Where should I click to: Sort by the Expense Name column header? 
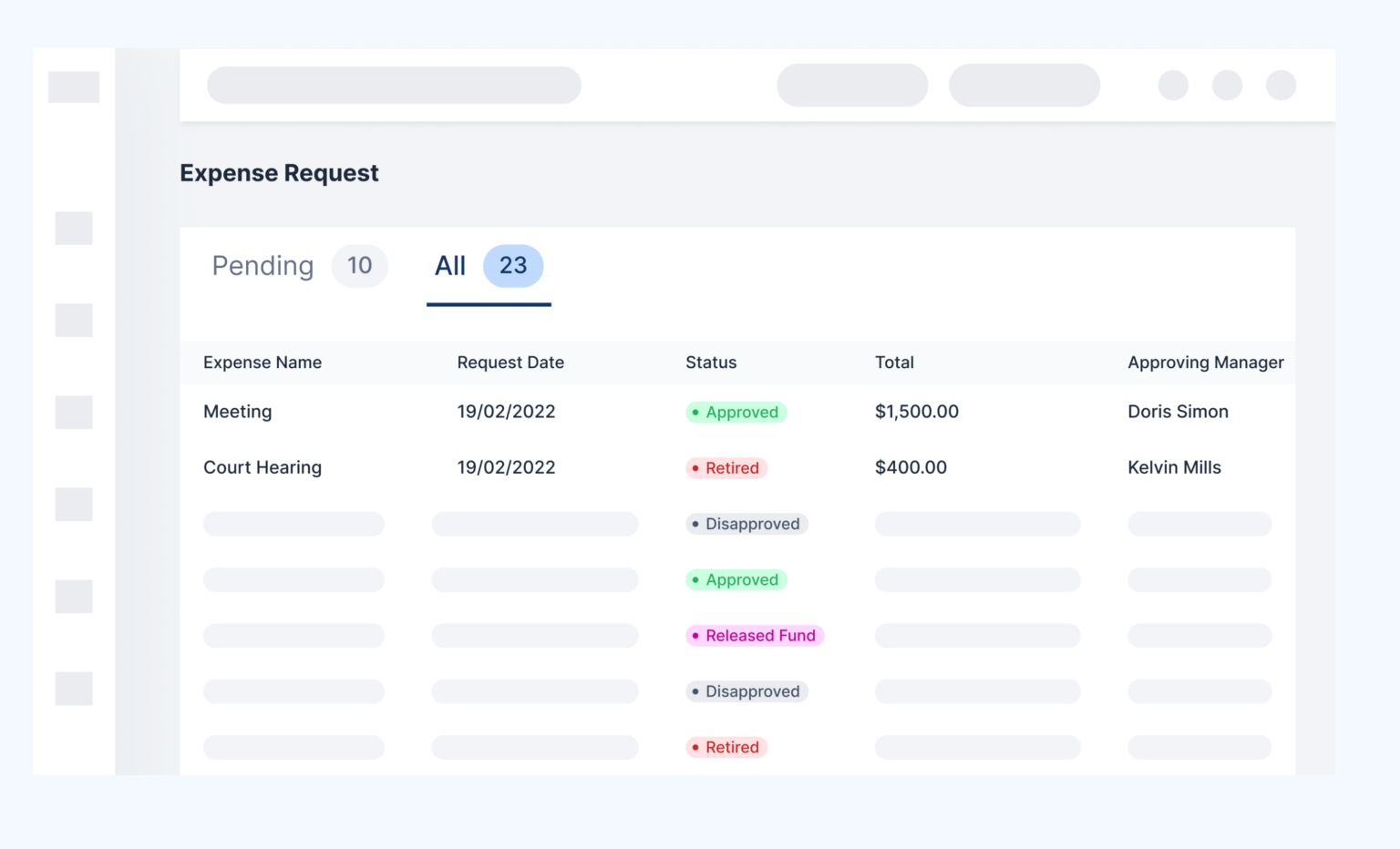pos(262,363)
